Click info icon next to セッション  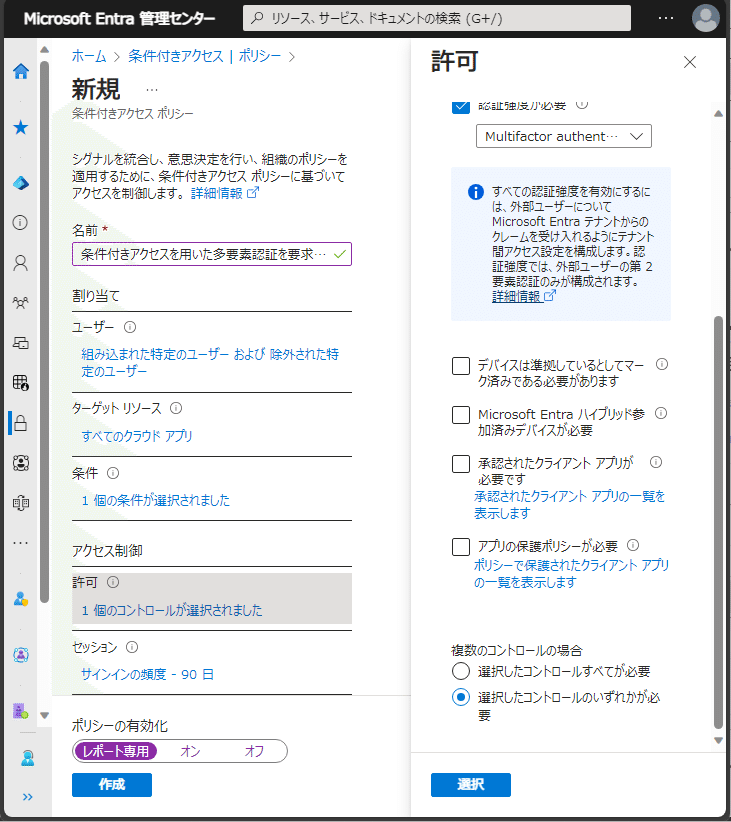[x=132, y=647]
